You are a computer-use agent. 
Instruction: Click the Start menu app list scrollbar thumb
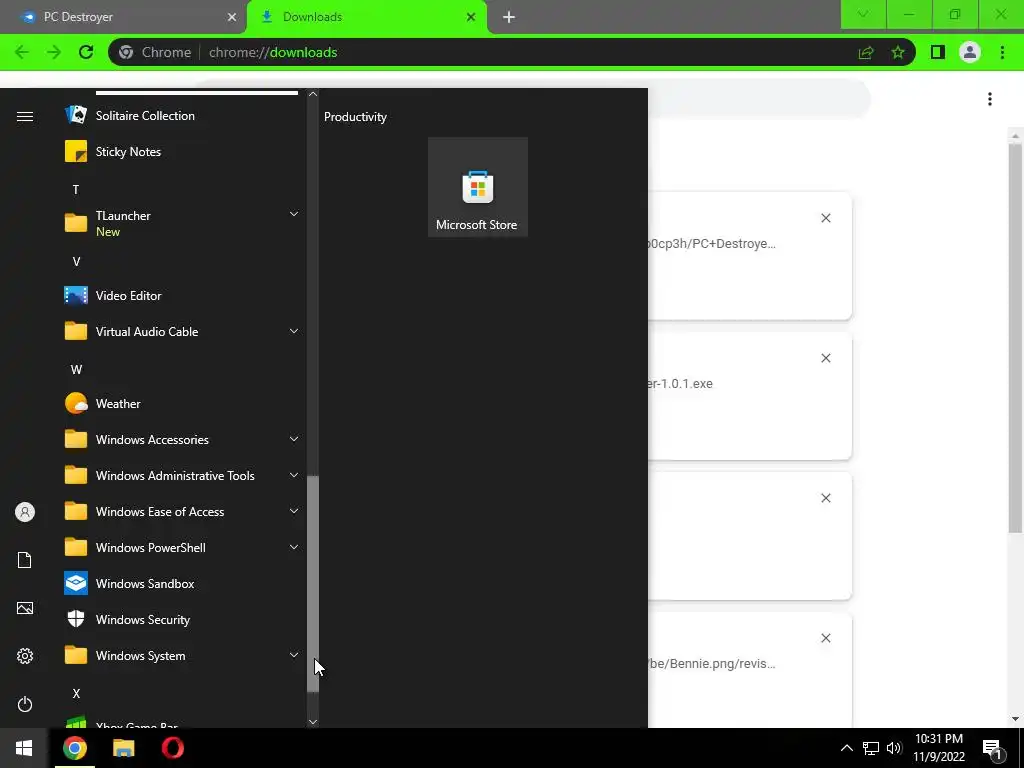[x=313, y=584]
